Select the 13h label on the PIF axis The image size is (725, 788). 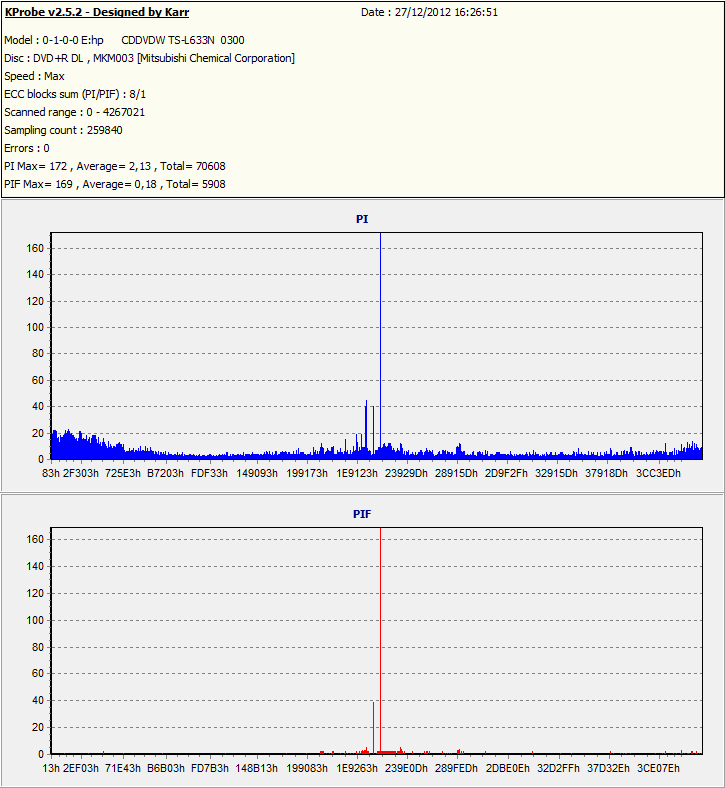click(x=51, y=768)
